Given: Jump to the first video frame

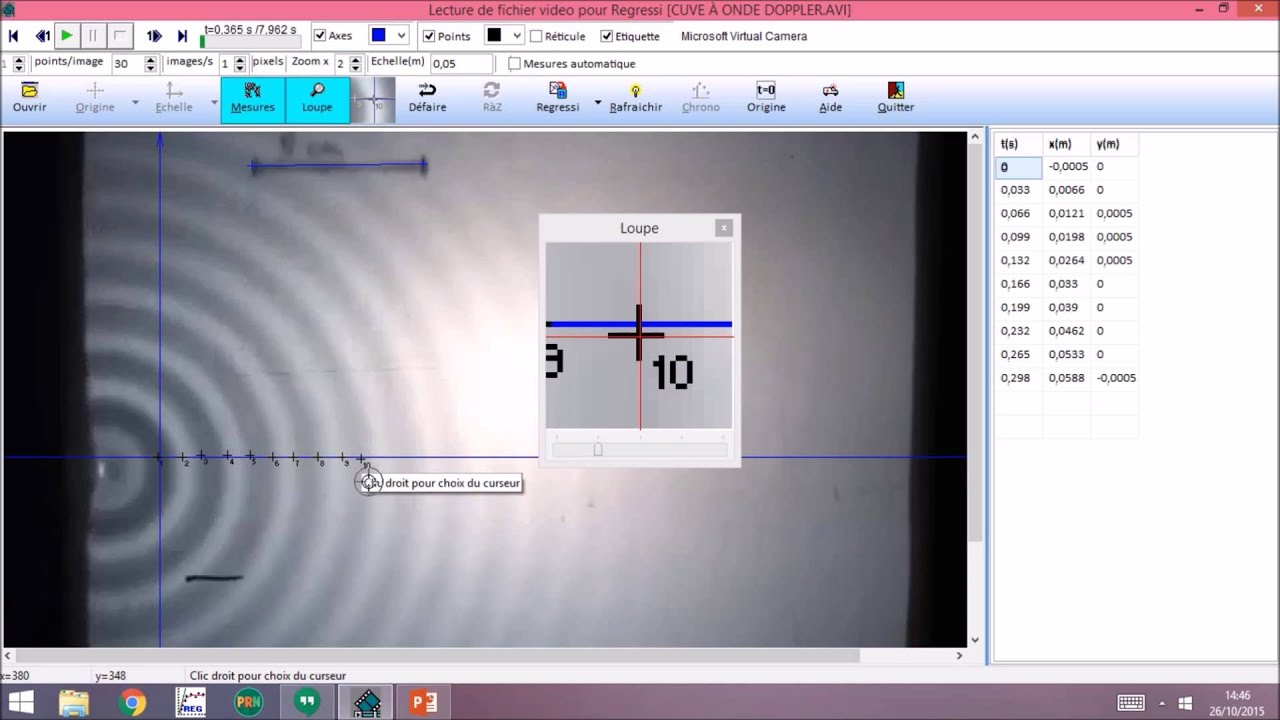Looking at the screenshot, I should tap(14, 36).
